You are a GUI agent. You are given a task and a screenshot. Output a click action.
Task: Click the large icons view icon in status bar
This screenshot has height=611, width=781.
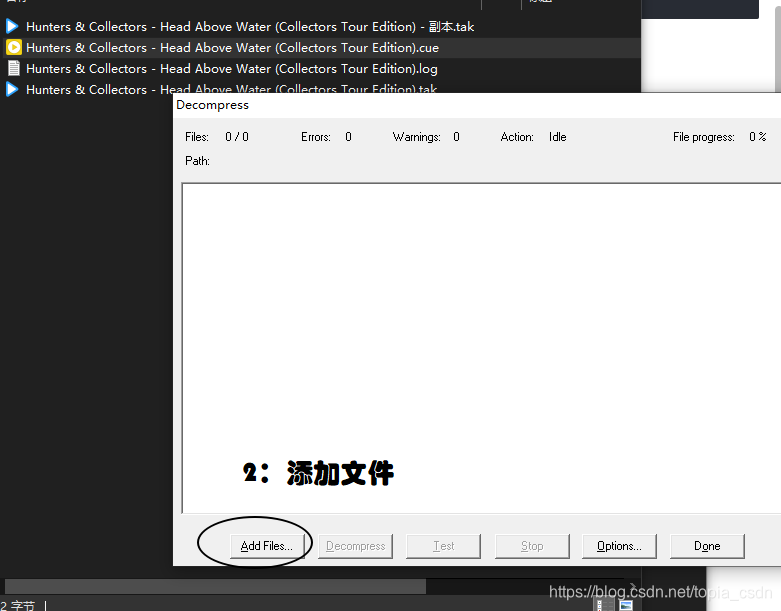coord(626,605)
